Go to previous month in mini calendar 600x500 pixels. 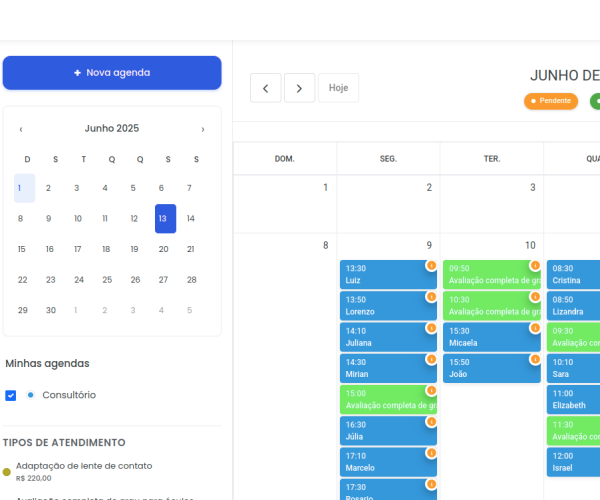tap(21, 129)
